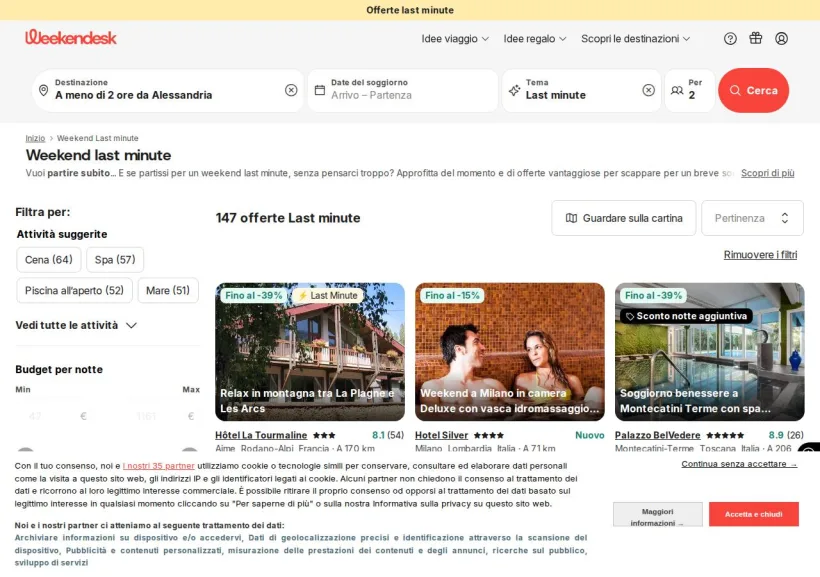Image resolution: width=820 pixels, height=577 pixels.
Task: Click the Destinazione input field
Action: [x=168, y=90]
